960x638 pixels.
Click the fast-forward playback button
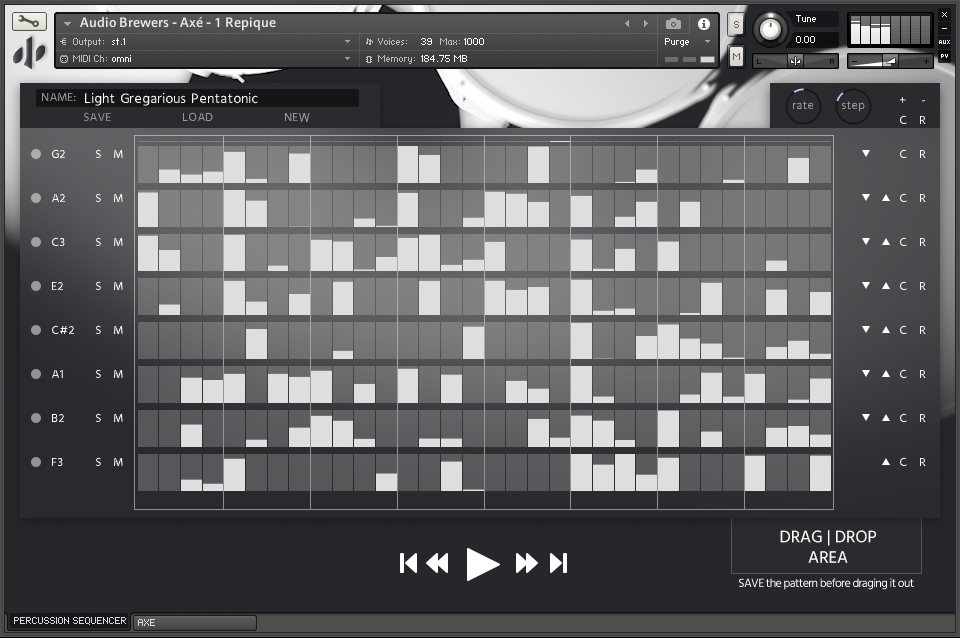point(527,563)
